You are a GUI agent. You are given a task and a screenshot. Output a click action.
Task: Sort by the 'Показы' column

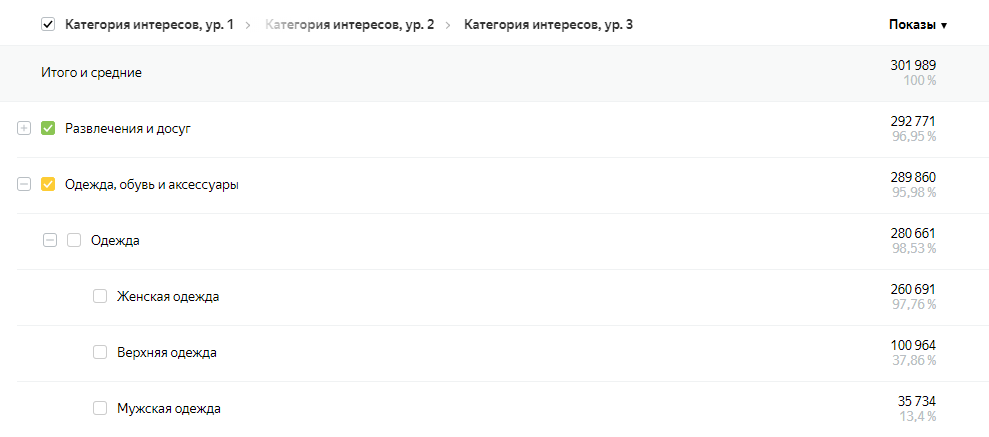tap(917, 25)
